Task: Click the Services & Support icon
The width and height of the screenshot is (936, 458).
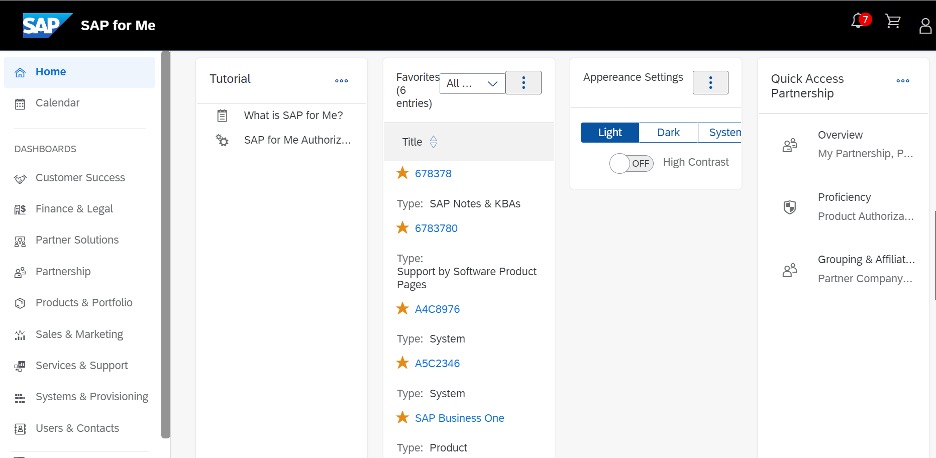Action: pos(20,366)
